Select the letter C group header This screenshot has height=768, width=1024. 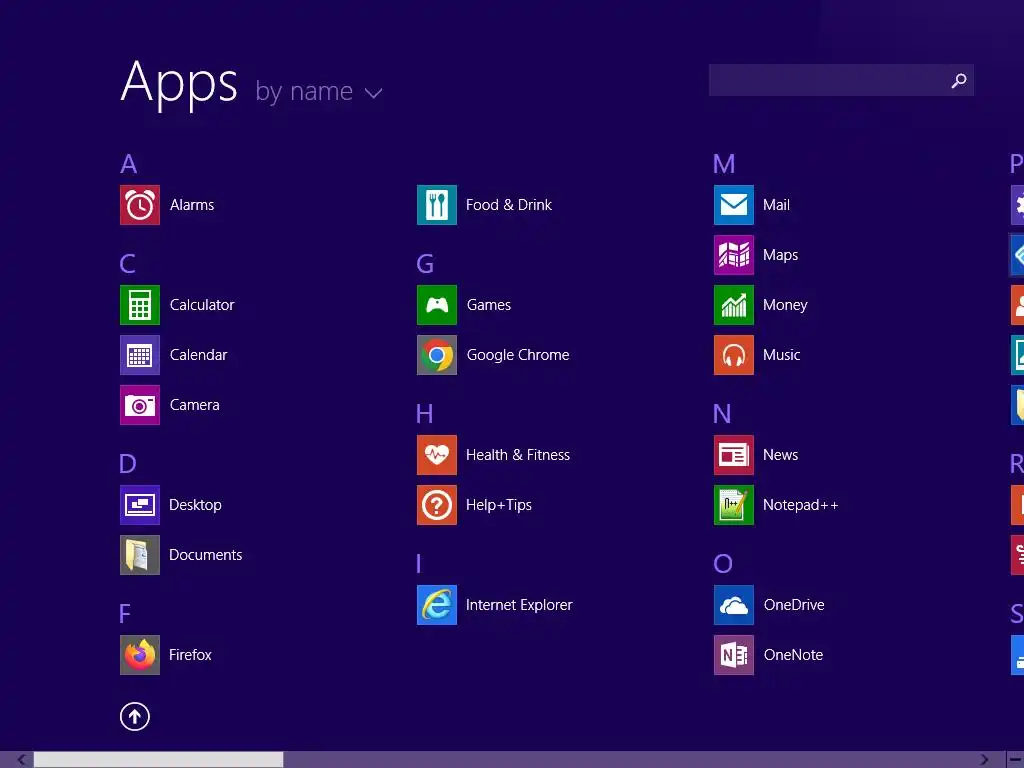click(128, 264)
